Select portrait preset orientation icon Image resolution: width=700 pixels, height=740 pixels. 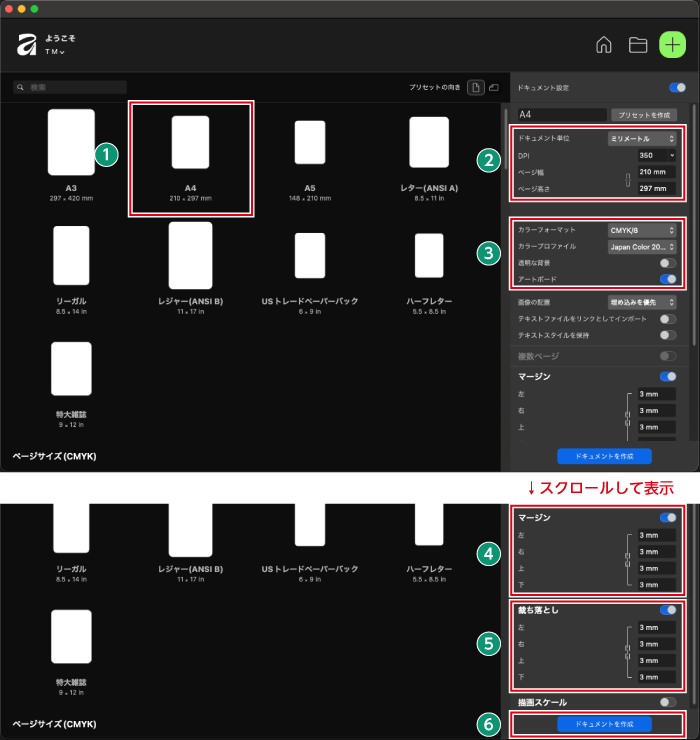point(476,88)
